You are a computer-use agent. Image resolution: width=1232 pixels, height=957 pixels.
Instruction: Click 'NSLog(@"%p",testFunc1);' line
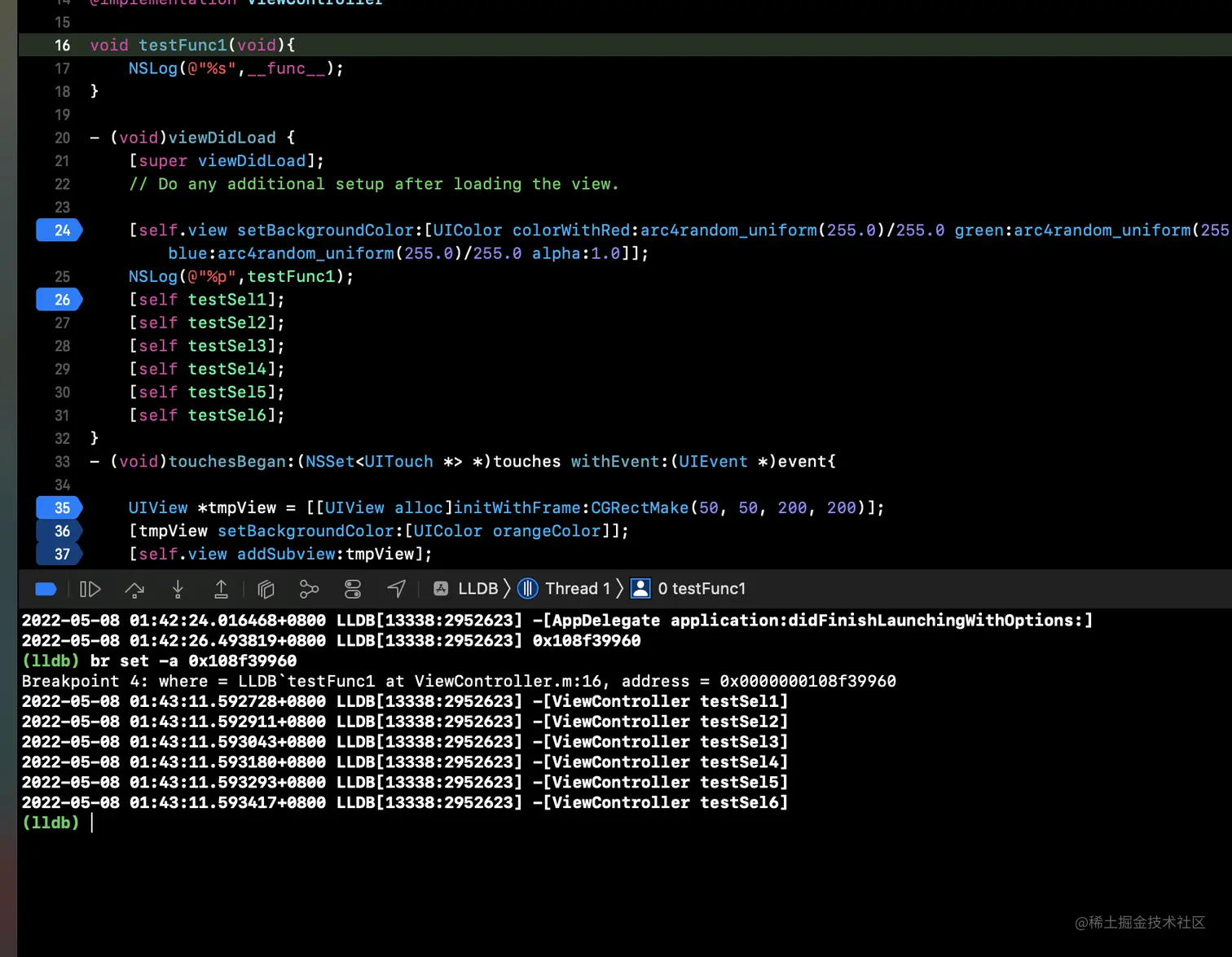pos(240,277)
